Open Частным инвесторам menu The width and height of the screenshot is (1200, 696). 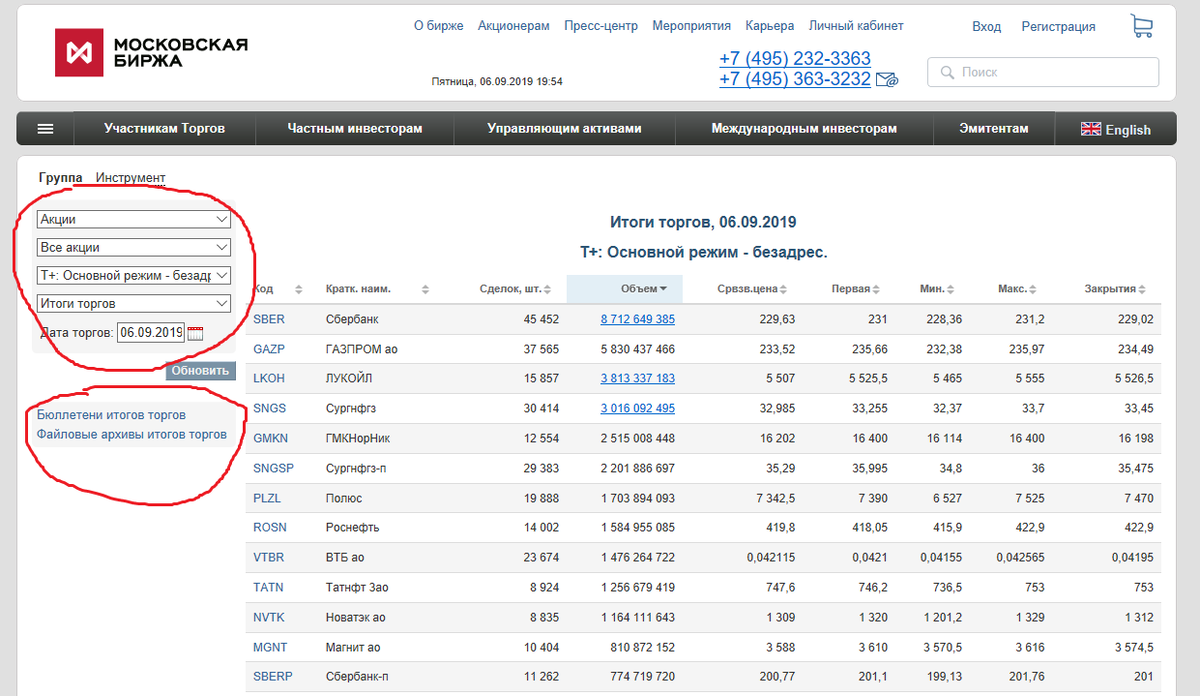[355, 129]
